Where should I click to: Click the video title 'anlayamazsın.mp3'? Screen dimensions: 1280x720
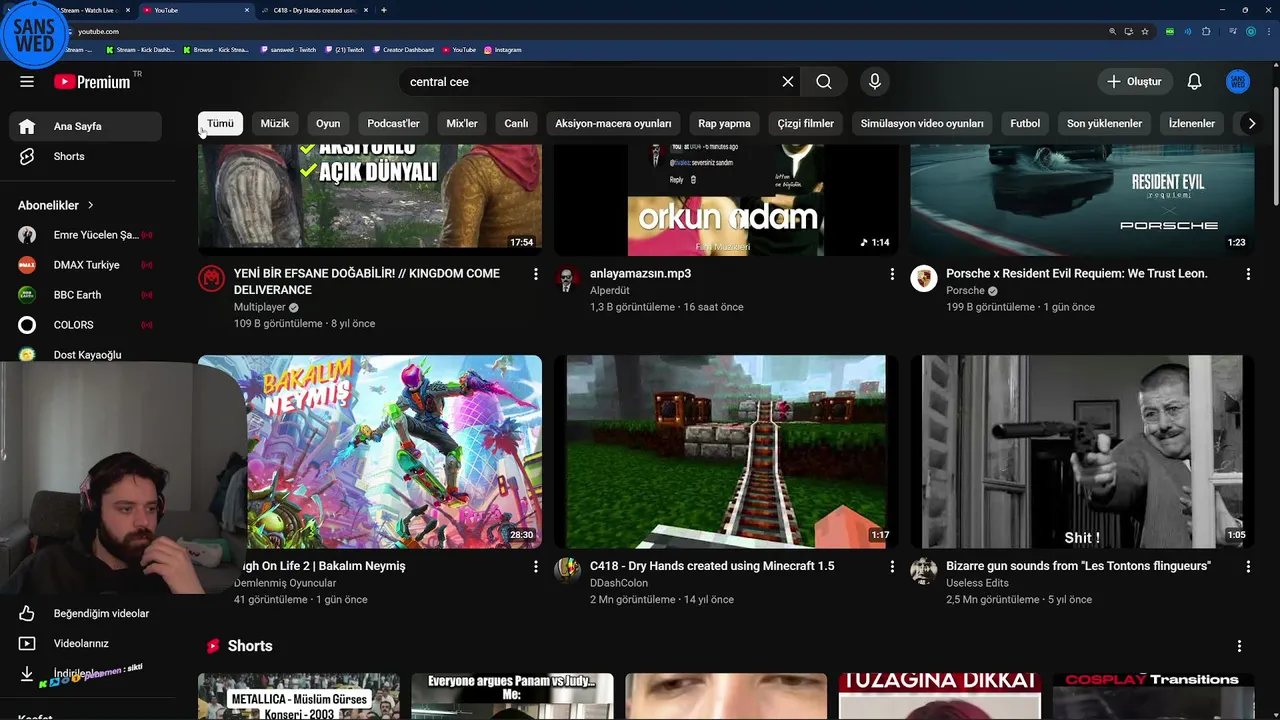(x=640, y=274)
